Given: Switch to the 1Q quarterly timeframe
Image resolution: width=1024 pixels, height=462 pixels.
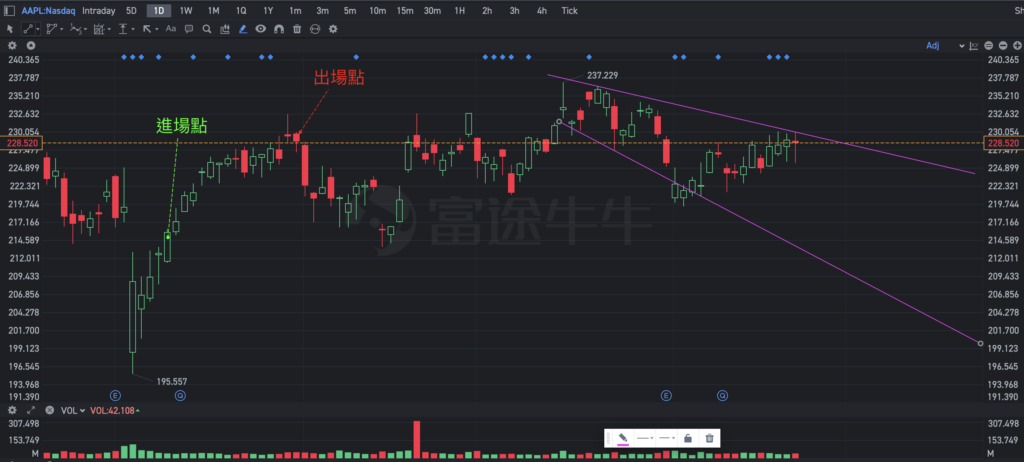Looking at the screenshot, I should coord(241,10).
